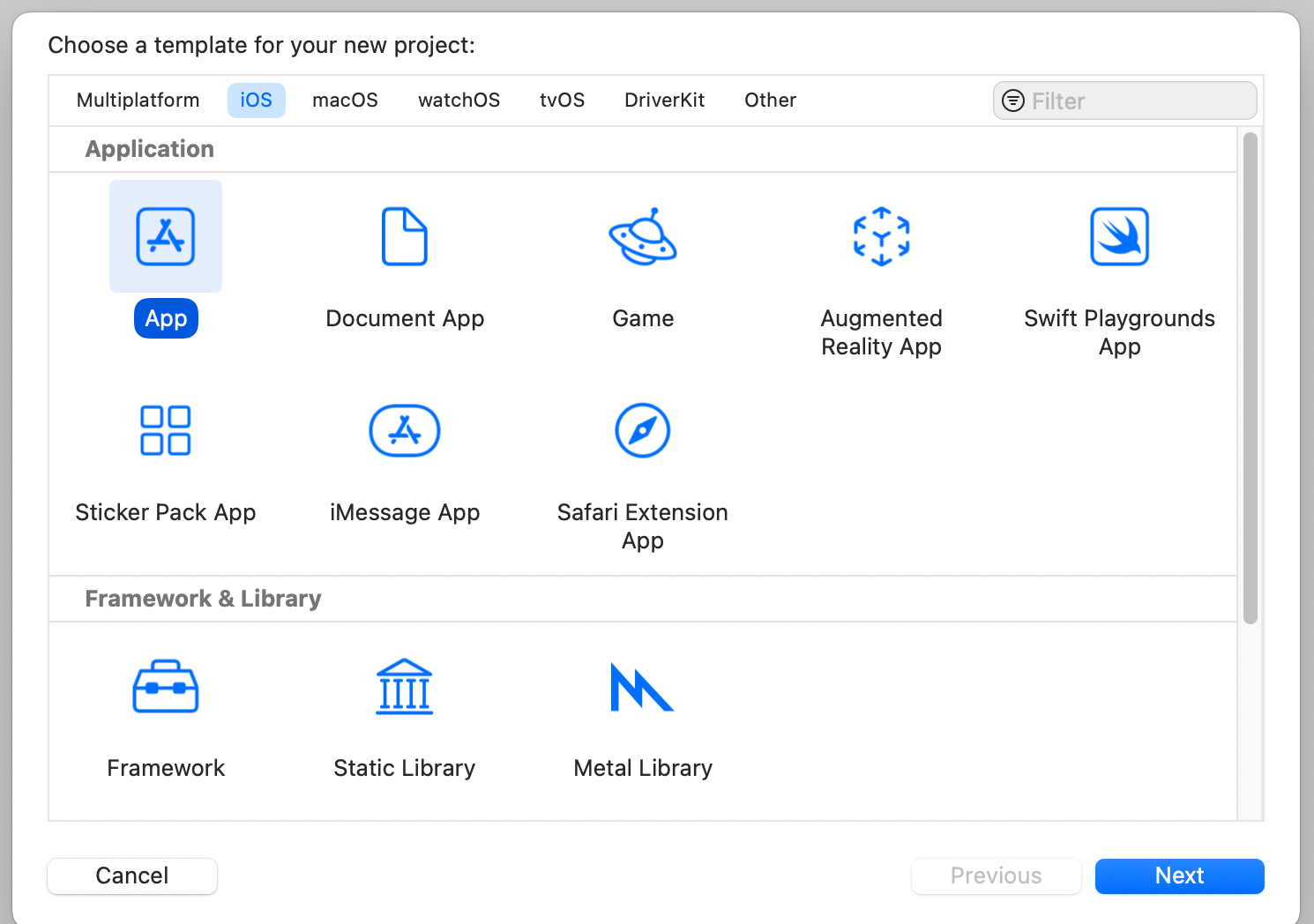1314x924 pixels.
Task: Switch to the Multiplatform tab
Action: pos(138,101)
